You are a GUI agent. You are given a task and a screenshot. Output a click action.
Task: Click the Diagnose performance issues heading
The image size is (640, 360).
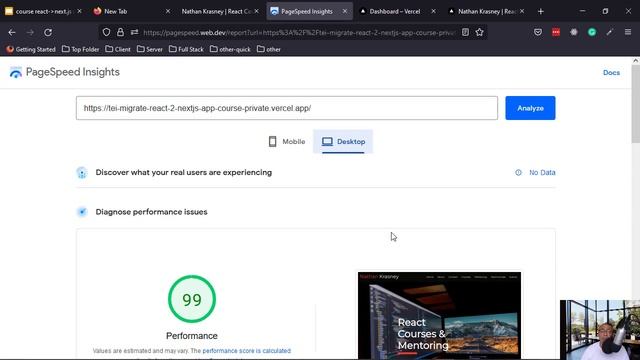[151, 212]
